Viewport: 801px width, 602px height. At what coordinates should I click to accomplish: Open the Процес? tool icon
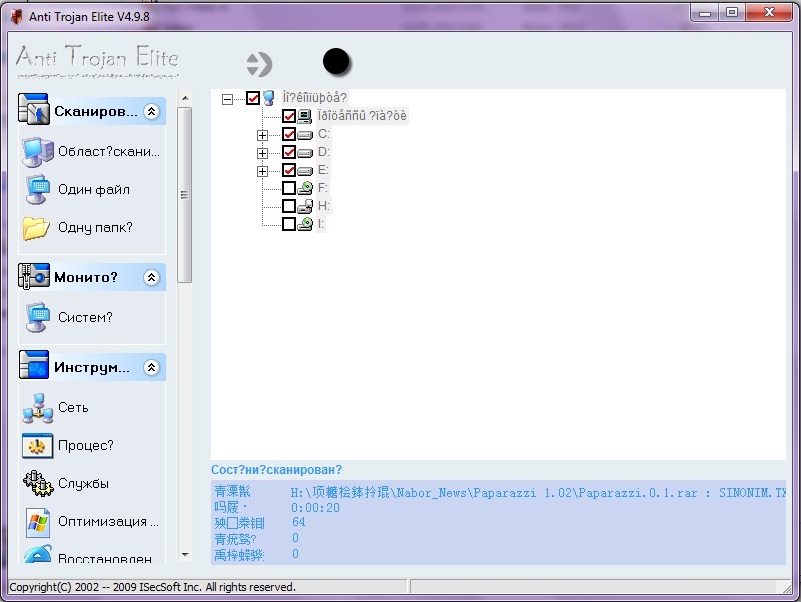[x=37, y=446]
